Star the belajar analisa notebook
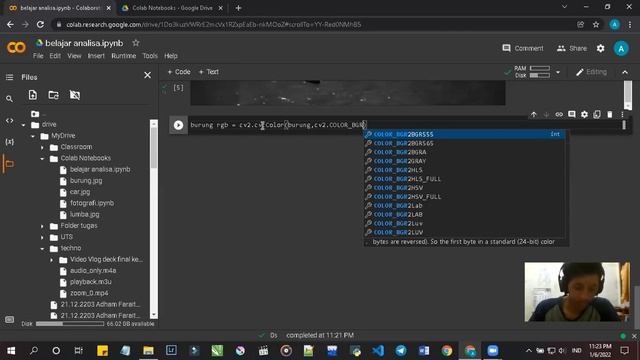640x360 pixels. [136, 43]
